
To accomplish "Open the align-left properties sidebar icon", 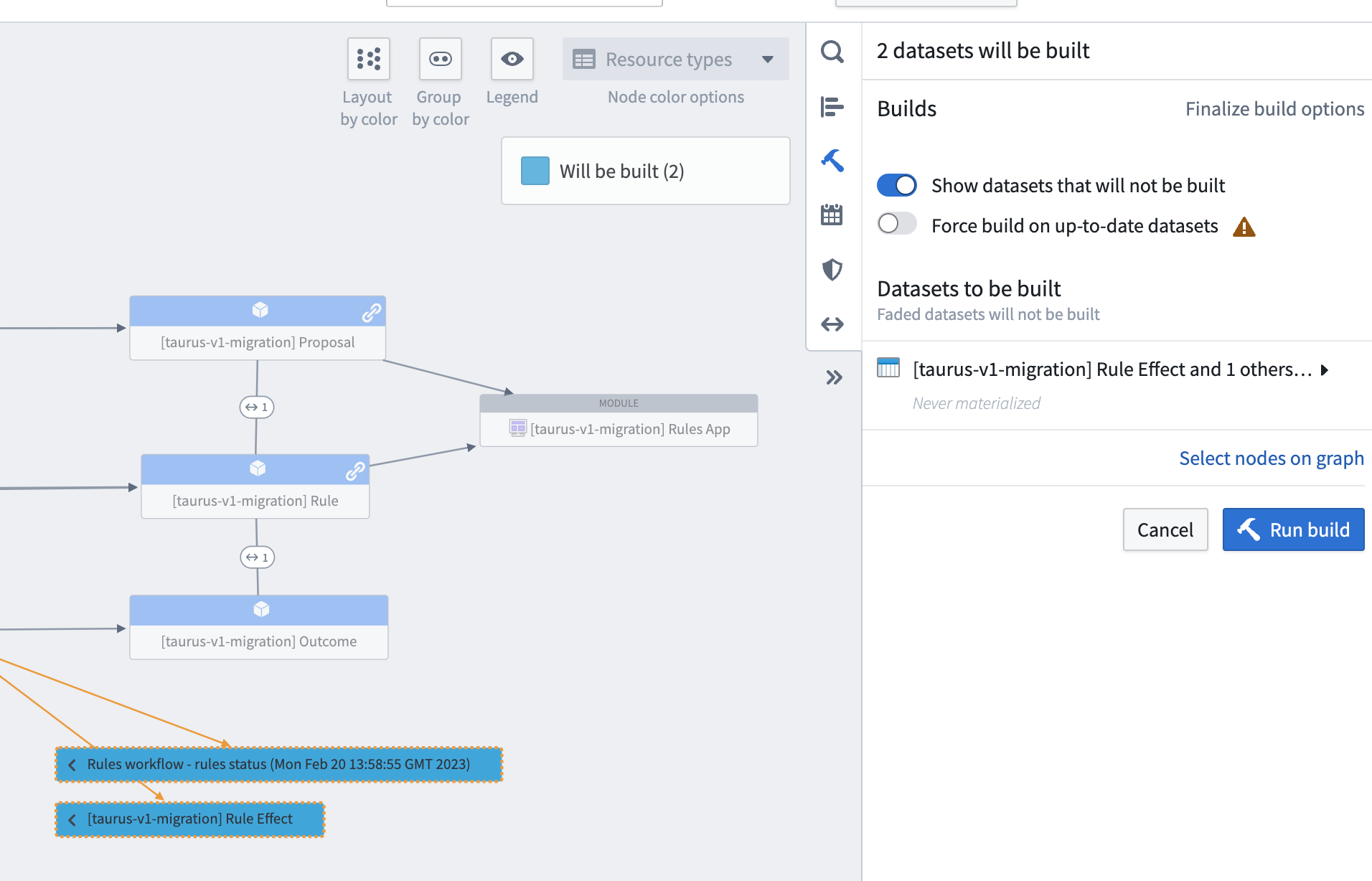I will tap(832, 107).
